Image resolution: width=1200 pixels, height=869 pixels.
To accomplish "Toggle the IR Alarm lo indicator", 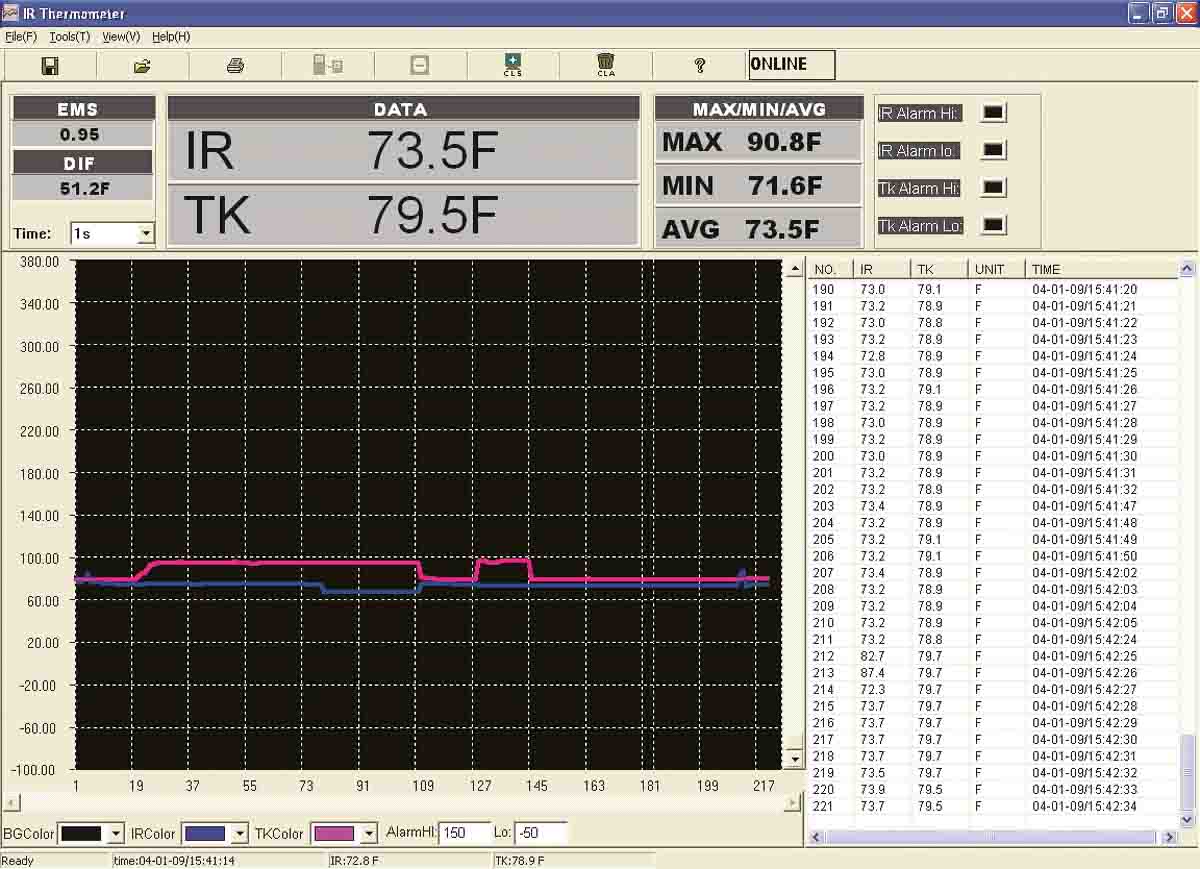I will coord(993,150).
